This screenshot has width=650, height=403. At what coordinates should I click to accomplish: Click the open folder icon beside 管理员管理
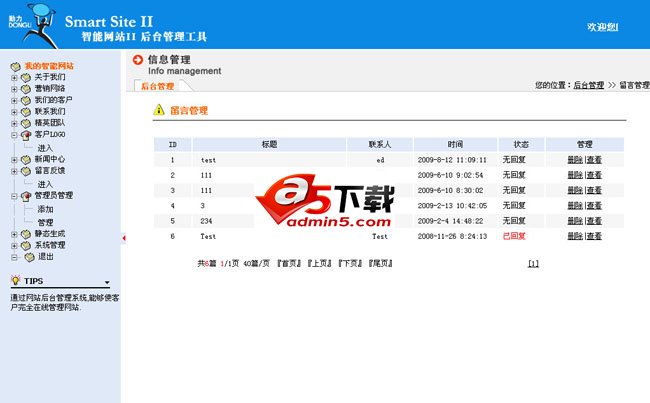click(x=26, y=196)
